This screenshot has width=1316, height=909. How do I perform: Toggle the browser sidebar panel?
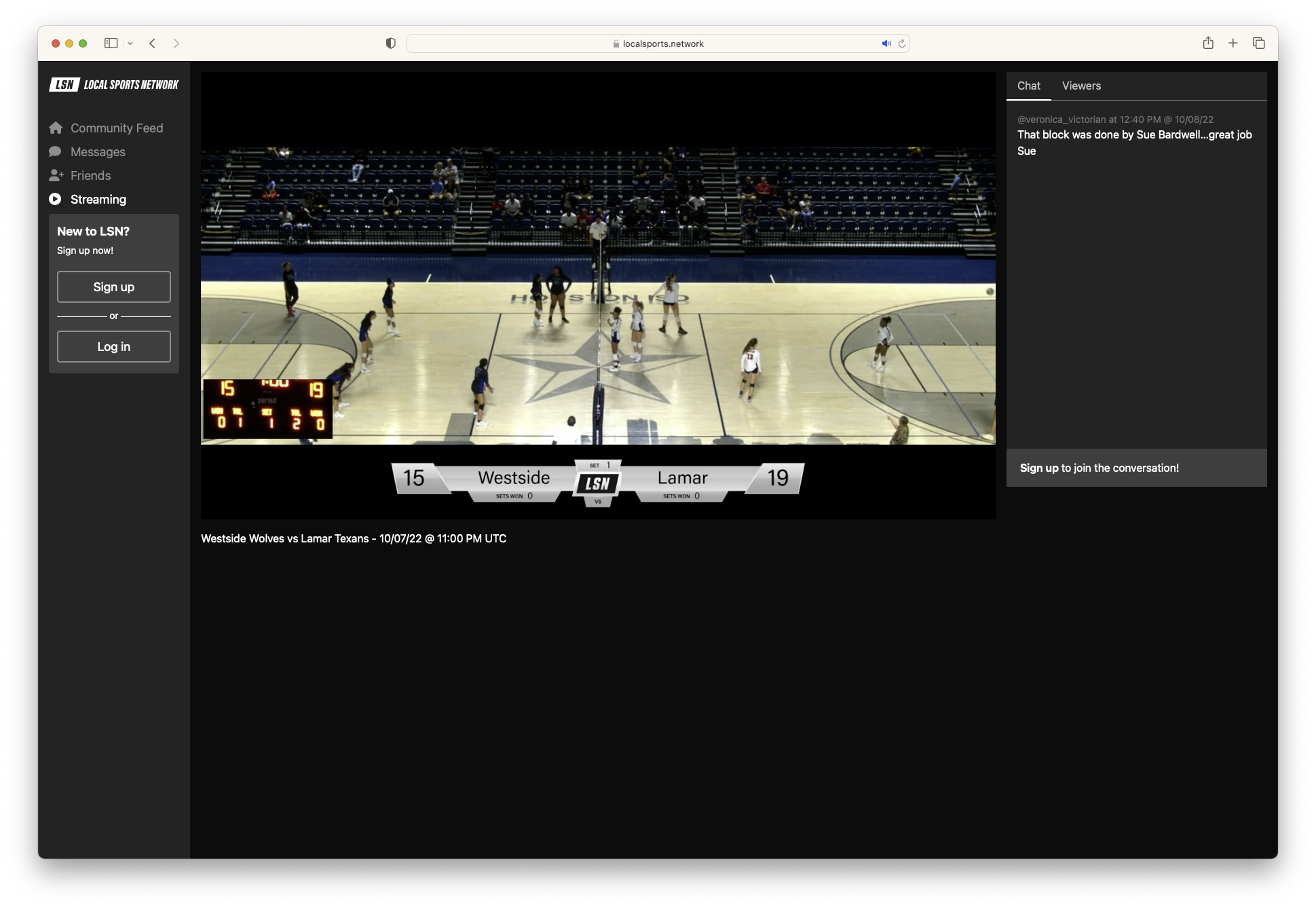click(x=110, y=43)
